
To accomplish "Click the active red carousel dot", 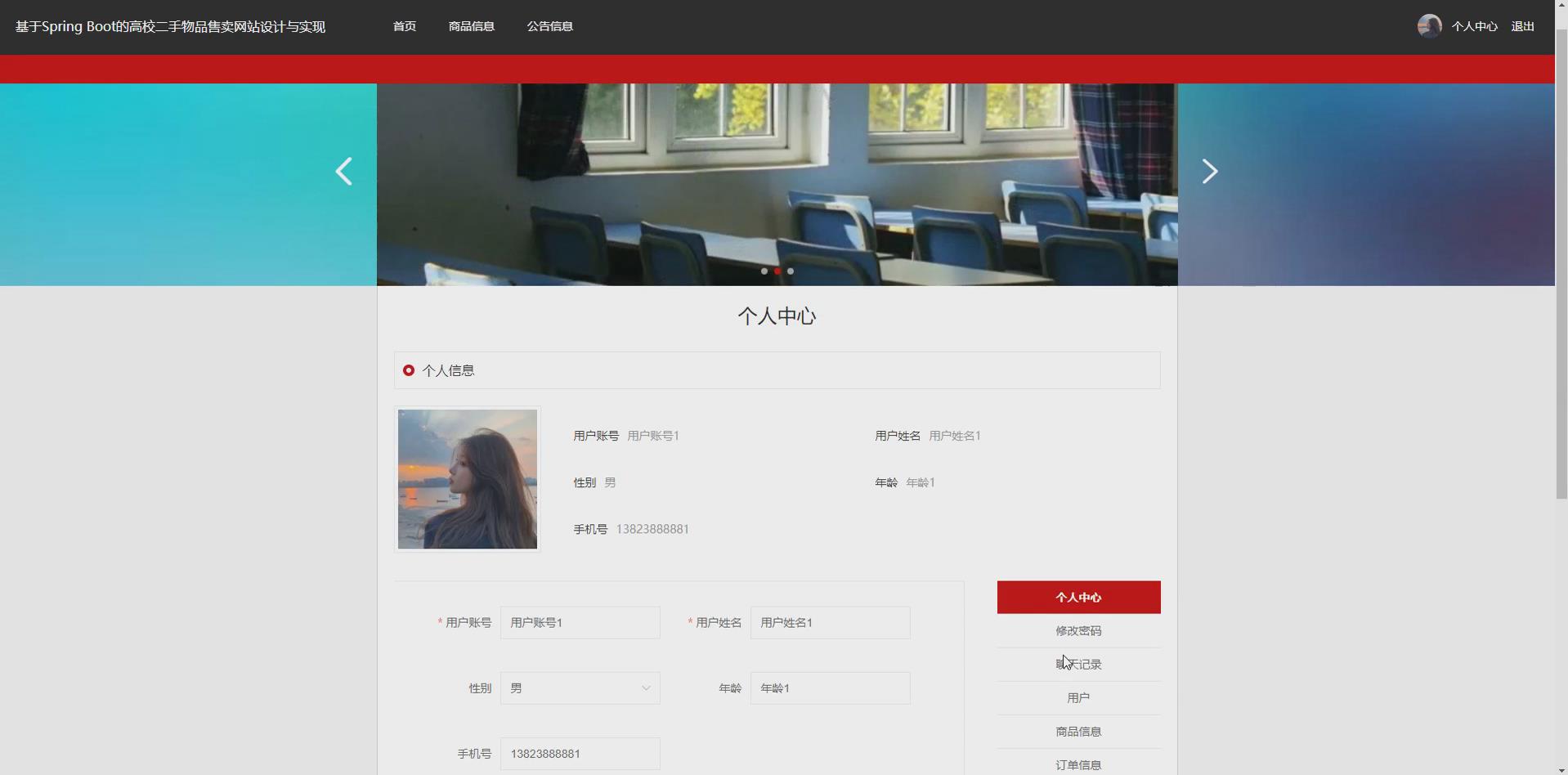I will [777, 271].
